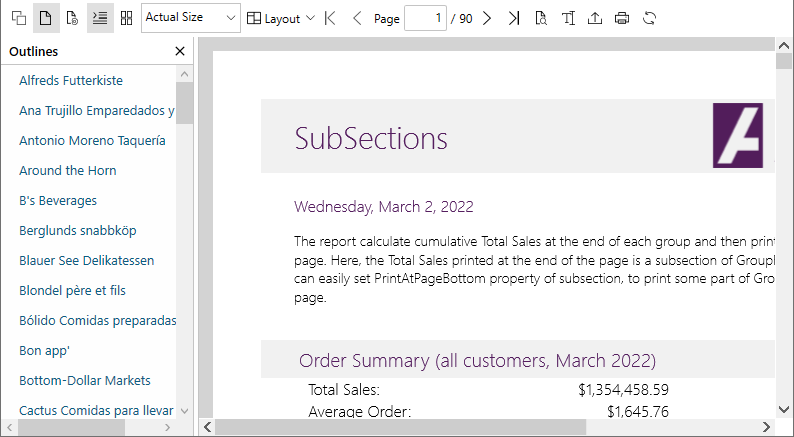Image resolution: width=794 pixels, height=437 pixels.
Task: Toggle the outlines panel button
Action: click(100, 18)
